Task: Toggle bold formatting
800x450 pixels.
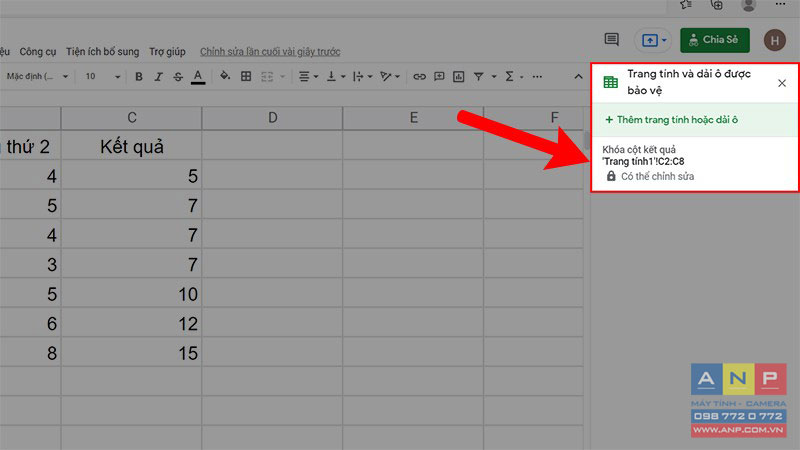Action: click(x=138, y=77)
